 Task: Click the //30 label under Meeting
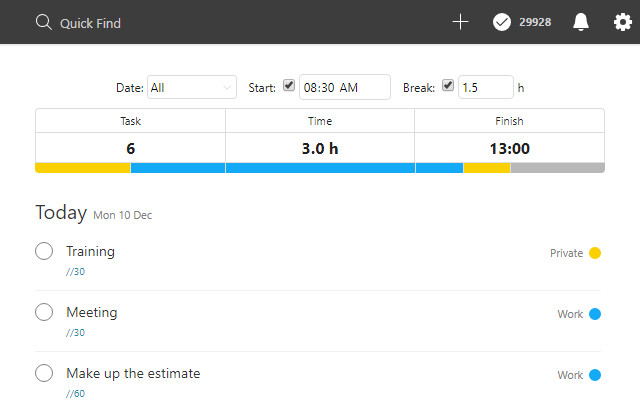click(x=76, y=333)
